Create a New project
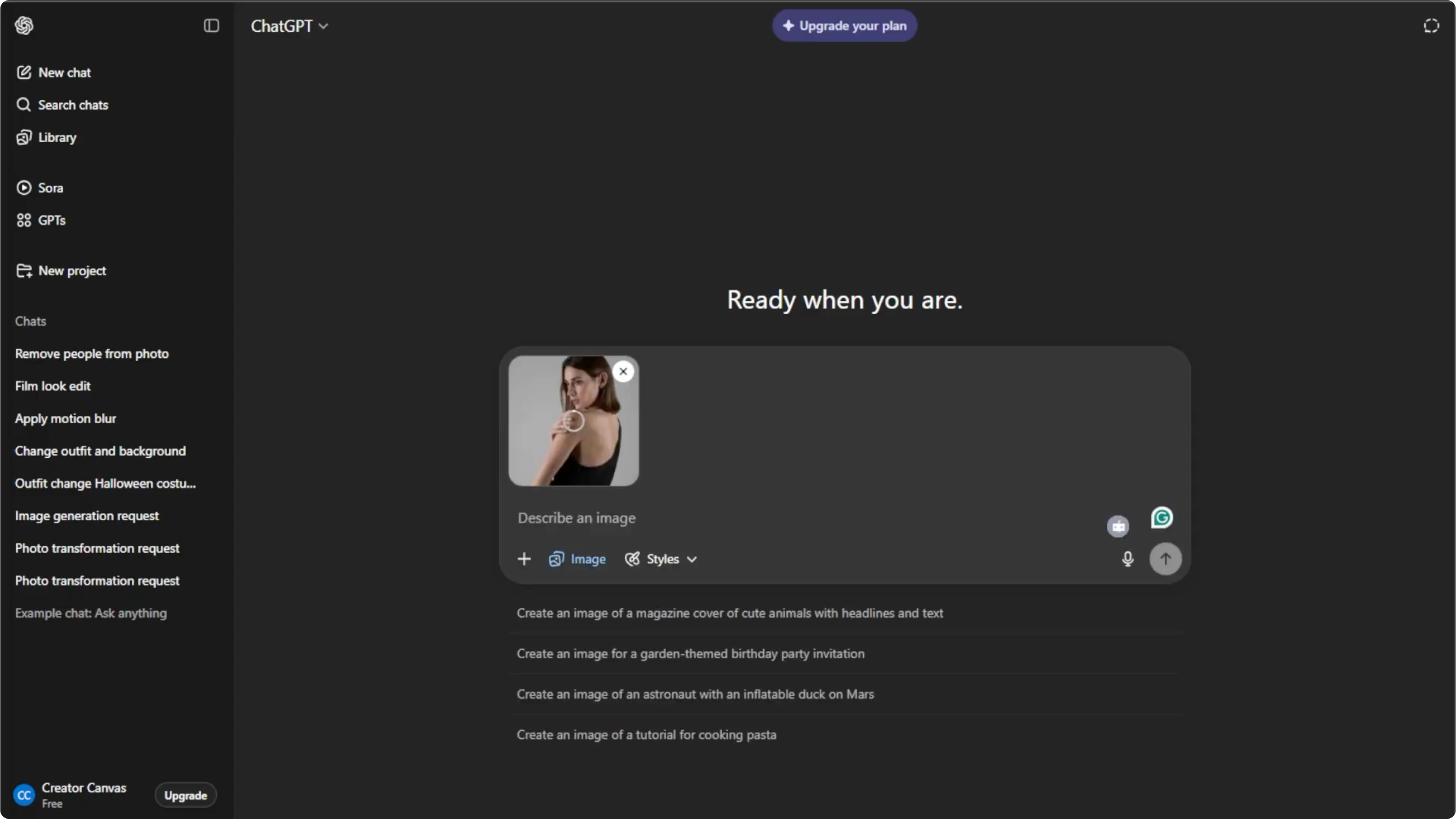The height and width of the screenshot is (819, 1456). [x=61, y=271]
